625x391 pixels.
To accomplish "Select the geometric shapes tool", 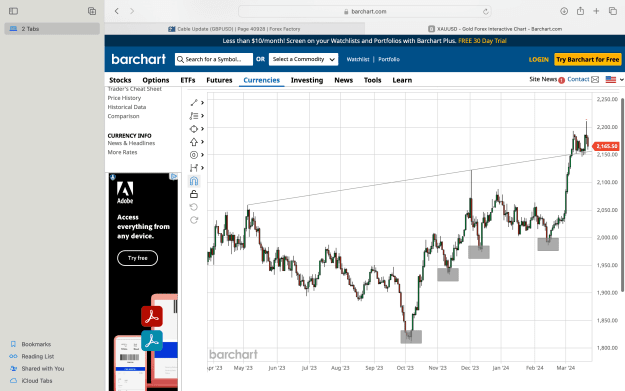I will coord(194,129).
